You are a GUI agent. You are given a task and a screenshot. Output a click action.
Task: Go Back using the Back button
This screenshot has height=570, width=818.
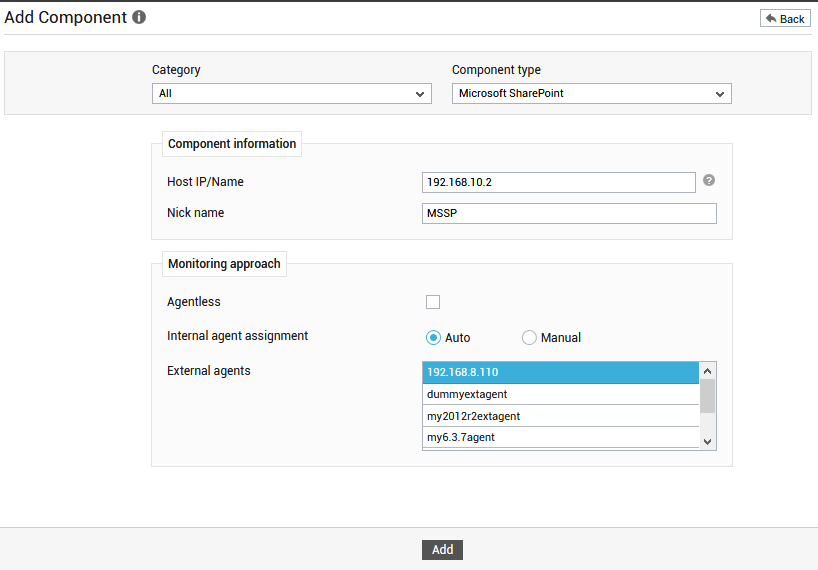pyautogui.click(x=785, y=19)
